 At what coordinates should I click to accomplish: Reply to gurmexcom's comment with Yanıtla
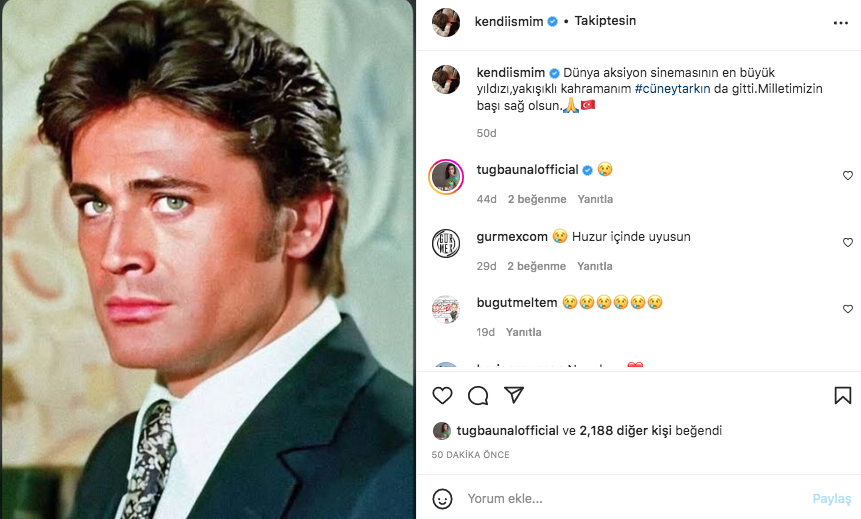click(x=595, y=266)
